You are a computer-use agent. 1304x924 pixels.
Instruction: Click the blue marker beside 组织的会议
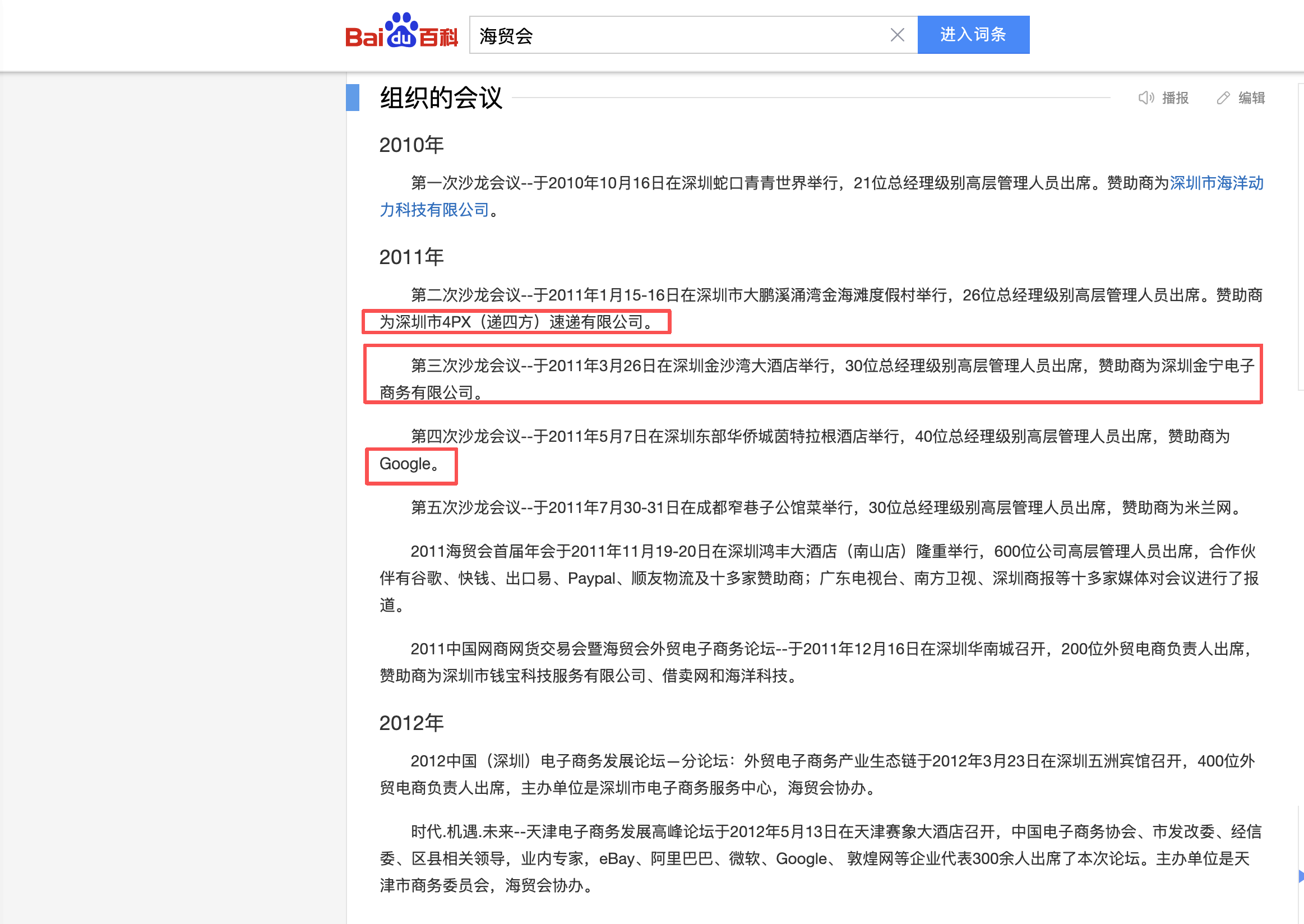[x=353, y=98]
